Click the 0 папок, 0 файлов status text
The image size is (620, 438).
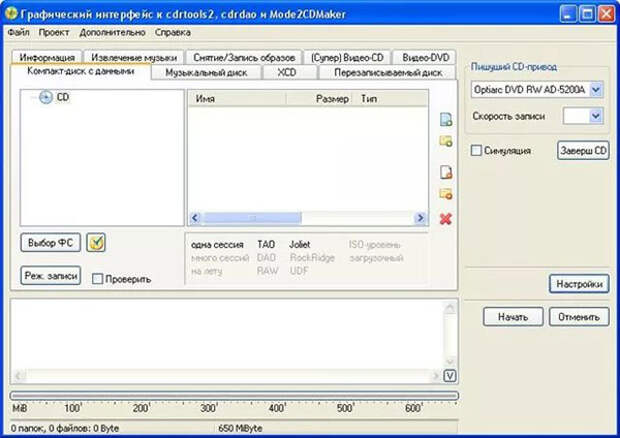[65, 428]
